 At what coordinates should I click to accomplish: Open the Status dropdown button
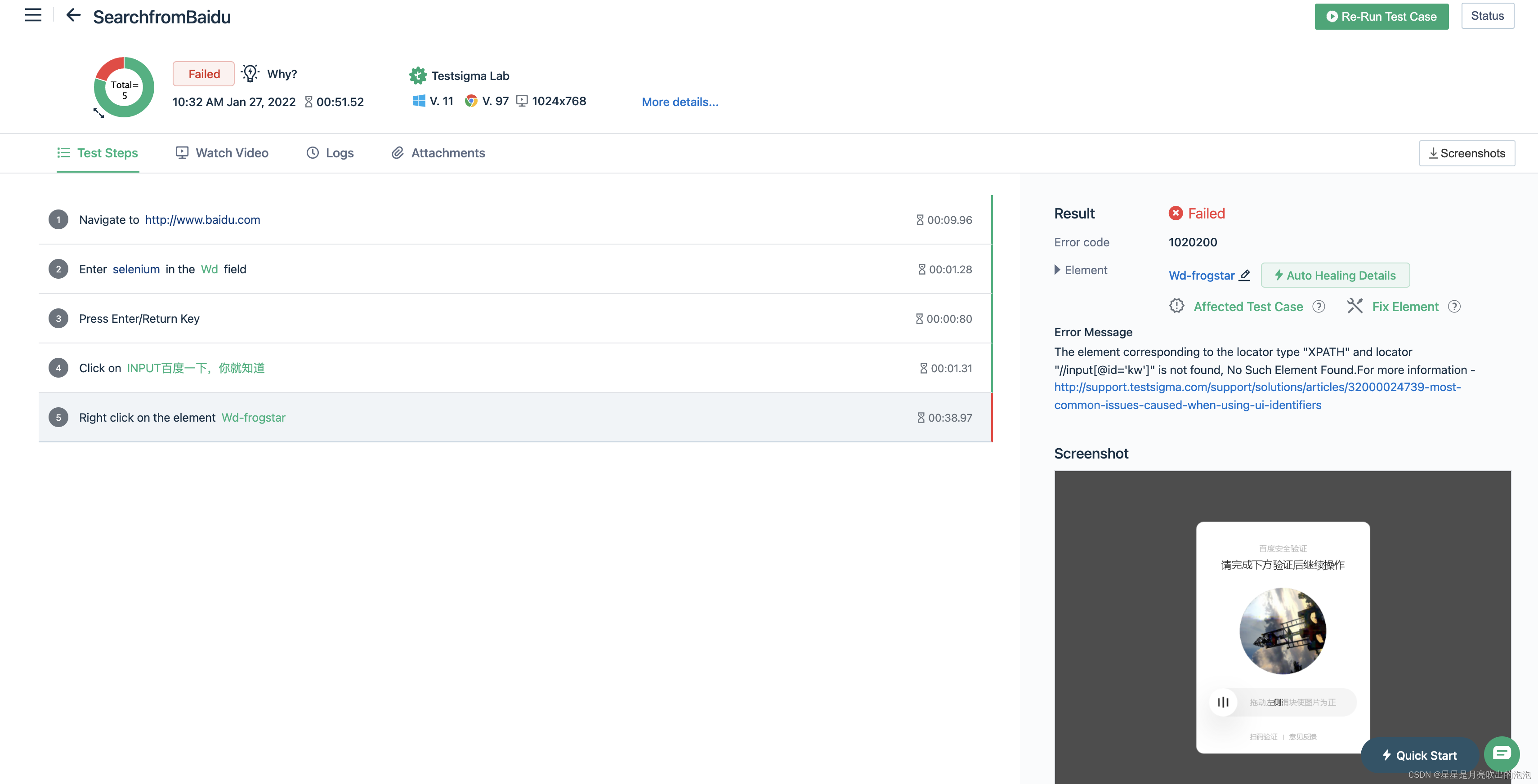pyautogui.click(x=1487, y=16)
